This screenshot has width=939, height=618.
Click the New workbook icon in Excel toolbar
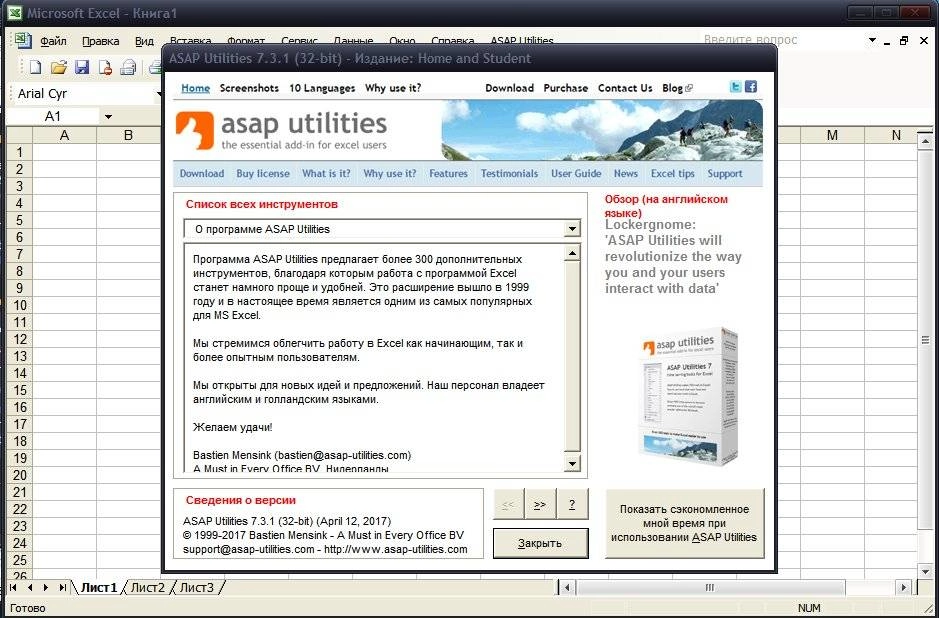[x=35, y=67]
